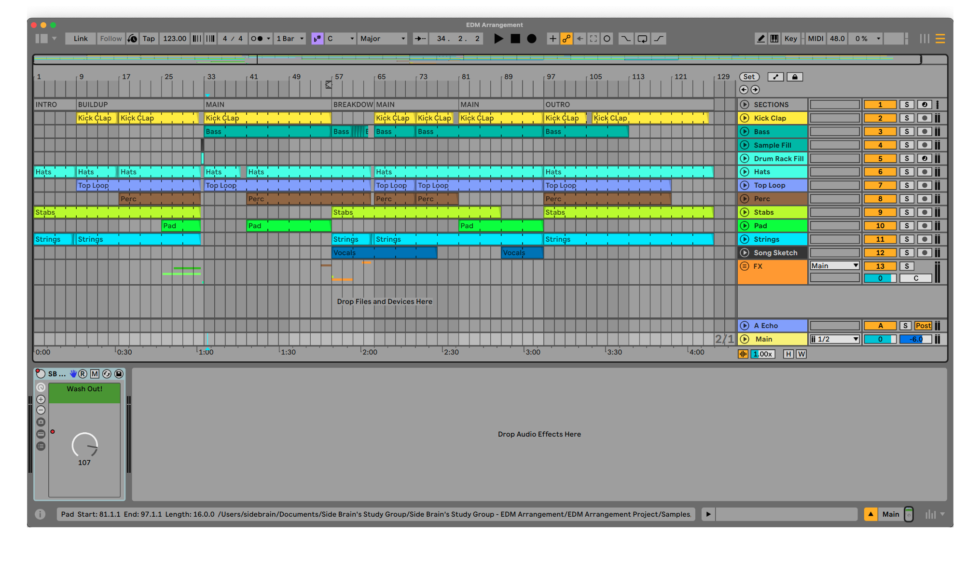The image size is (980, 563).
Task: Click the Capture MIDI bracket icon
Action: 593,39
